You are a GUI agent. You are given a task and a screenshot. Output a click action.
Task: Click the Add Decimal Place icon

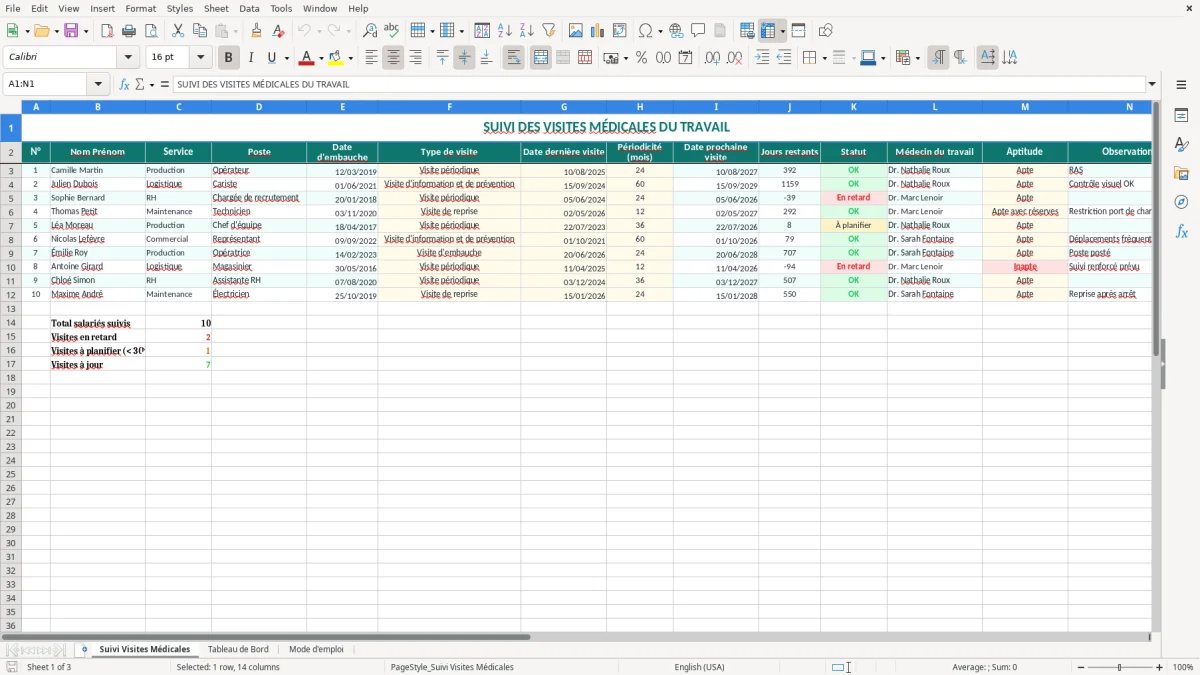tap(712, 58)
